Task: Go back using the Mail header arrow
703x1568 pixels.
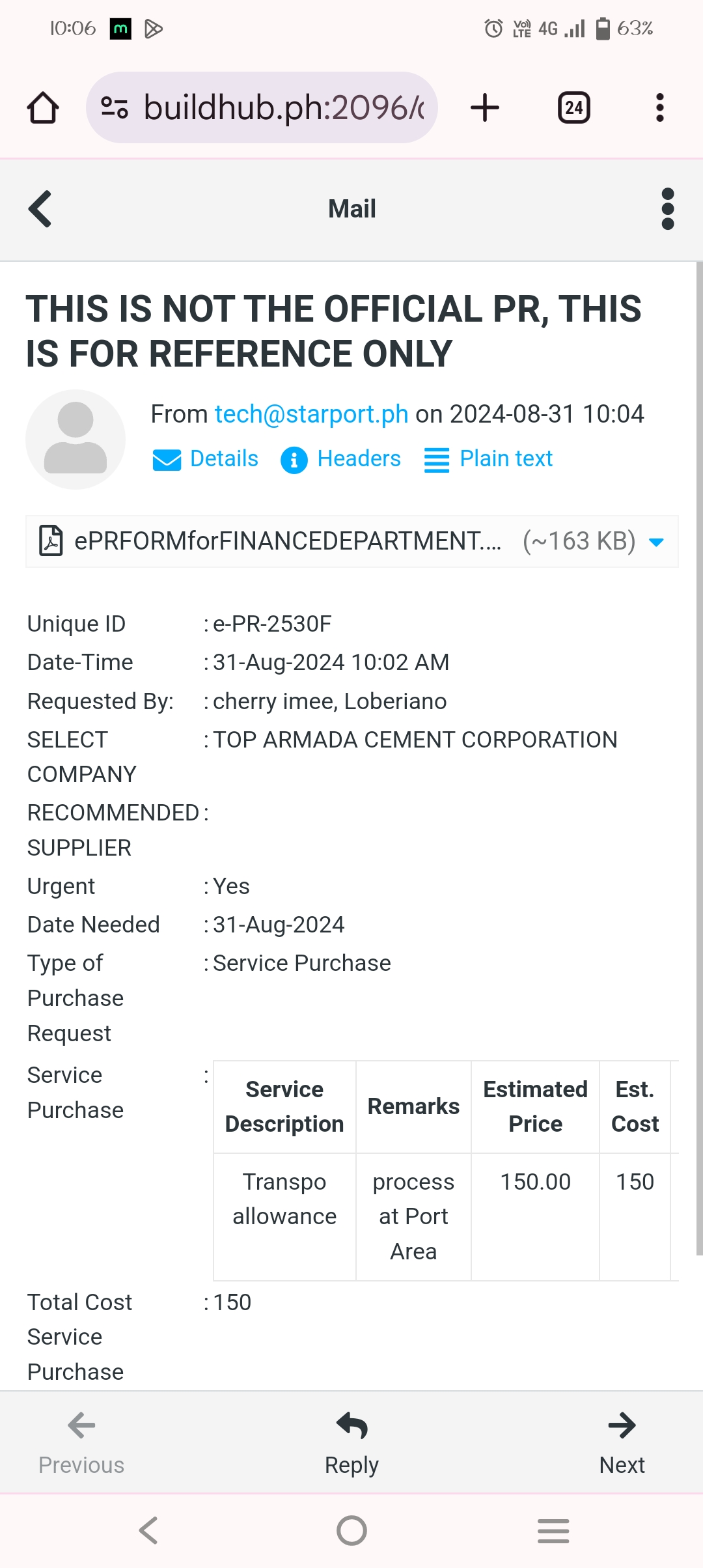Action: tap(40, 209)
